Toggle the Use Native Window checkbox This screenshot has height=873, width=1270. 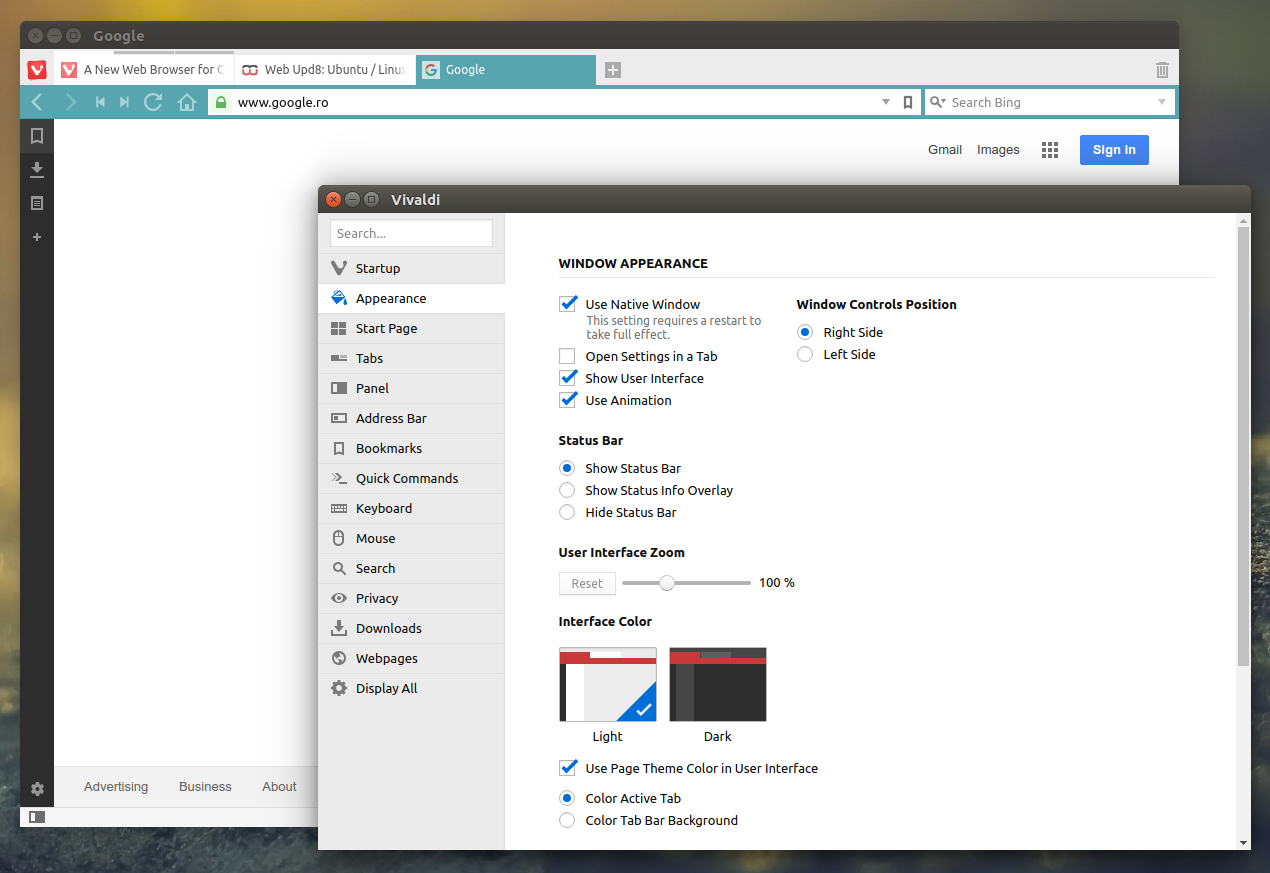tap(568, 304)
